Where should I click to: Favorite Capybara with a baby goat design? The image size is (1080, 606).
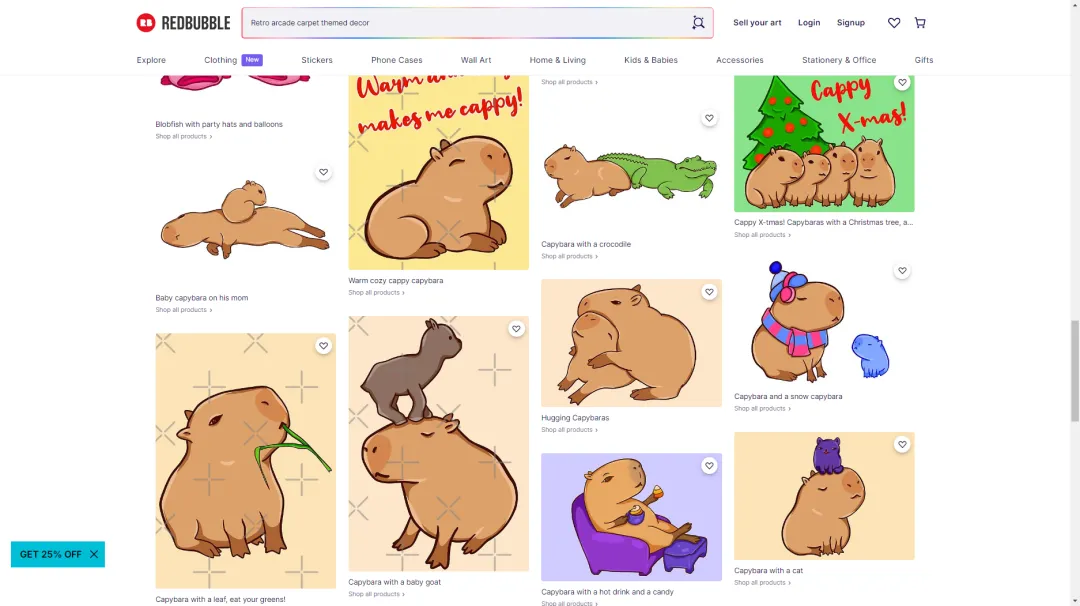pyautogui.click(x=516, y=328)
